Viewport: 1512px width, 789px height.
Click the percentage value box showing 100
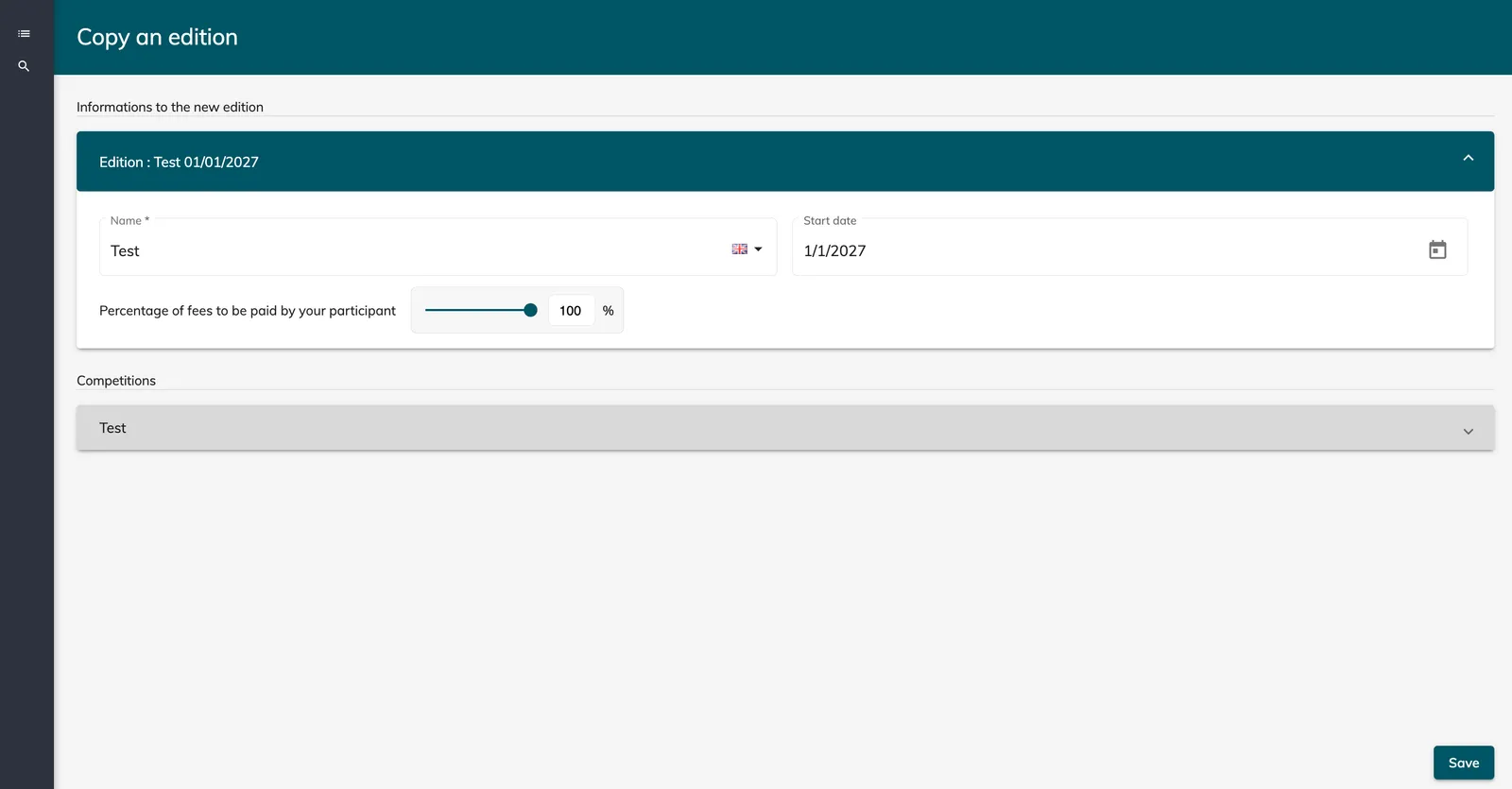(x=571, y=310)
